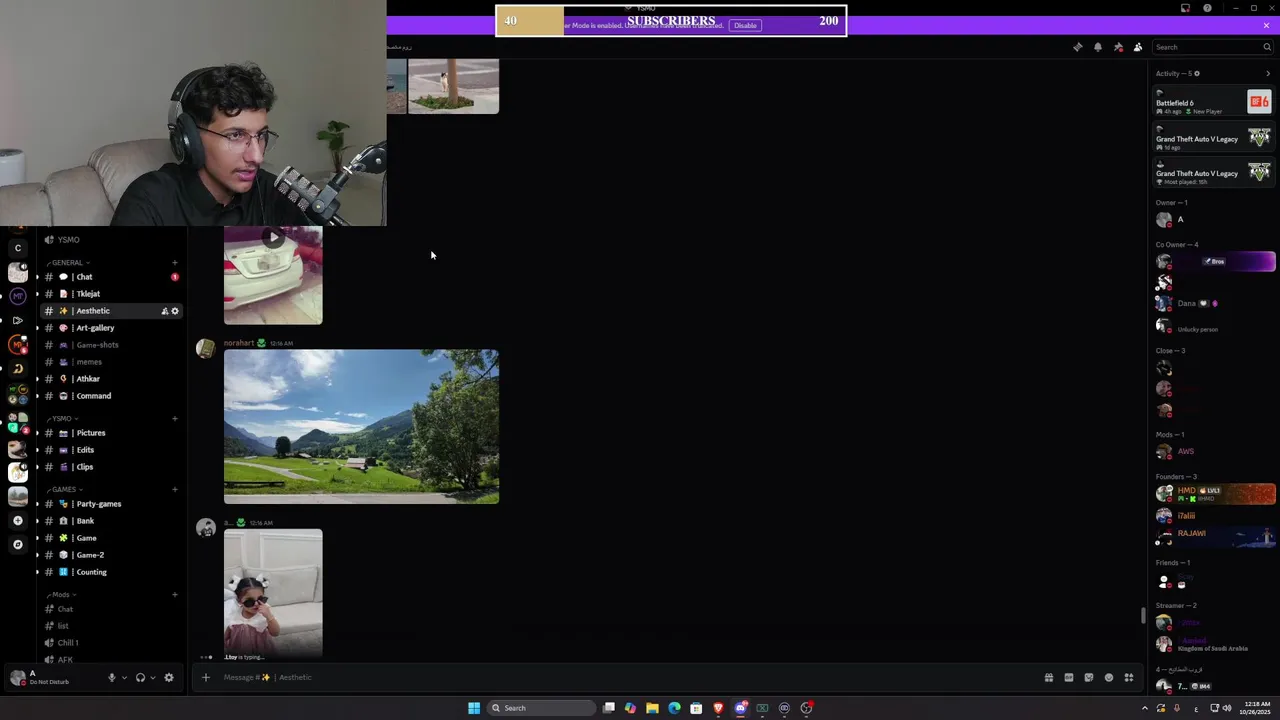Open headphone output options arrow
Screen dimensions: 1280x720
tap(152, 677)
